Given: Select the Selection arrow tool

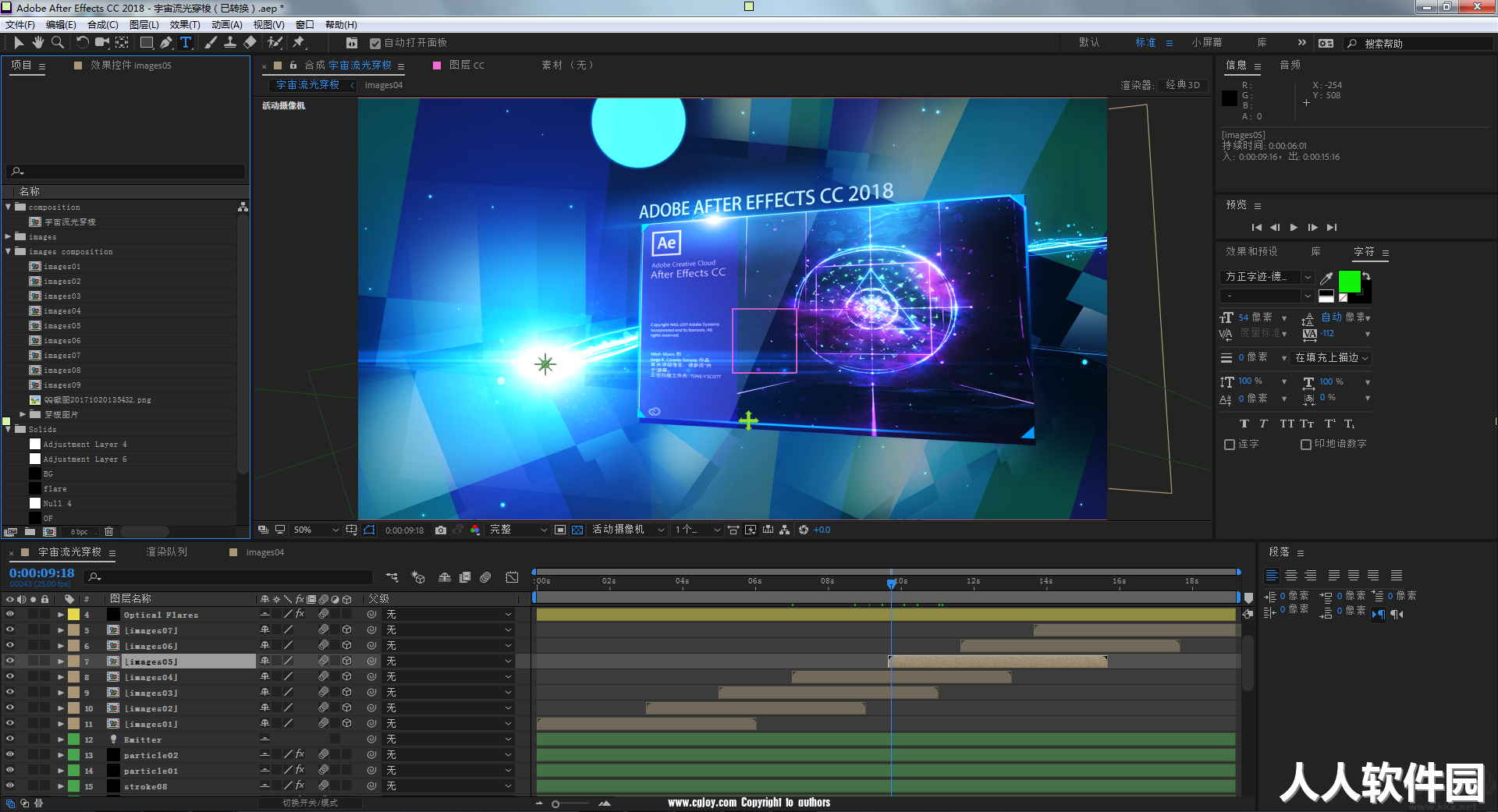Looking at the screenshot, I should click(x=19, y=43).
